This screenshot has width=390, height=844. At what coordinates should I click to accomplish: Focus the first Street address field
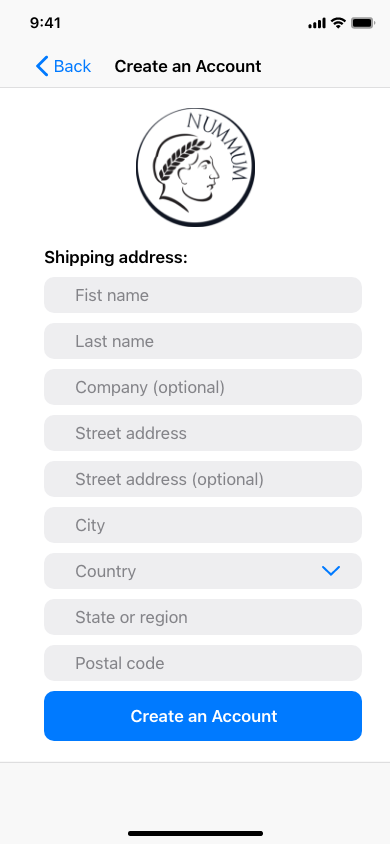click(x=203, y=433)
